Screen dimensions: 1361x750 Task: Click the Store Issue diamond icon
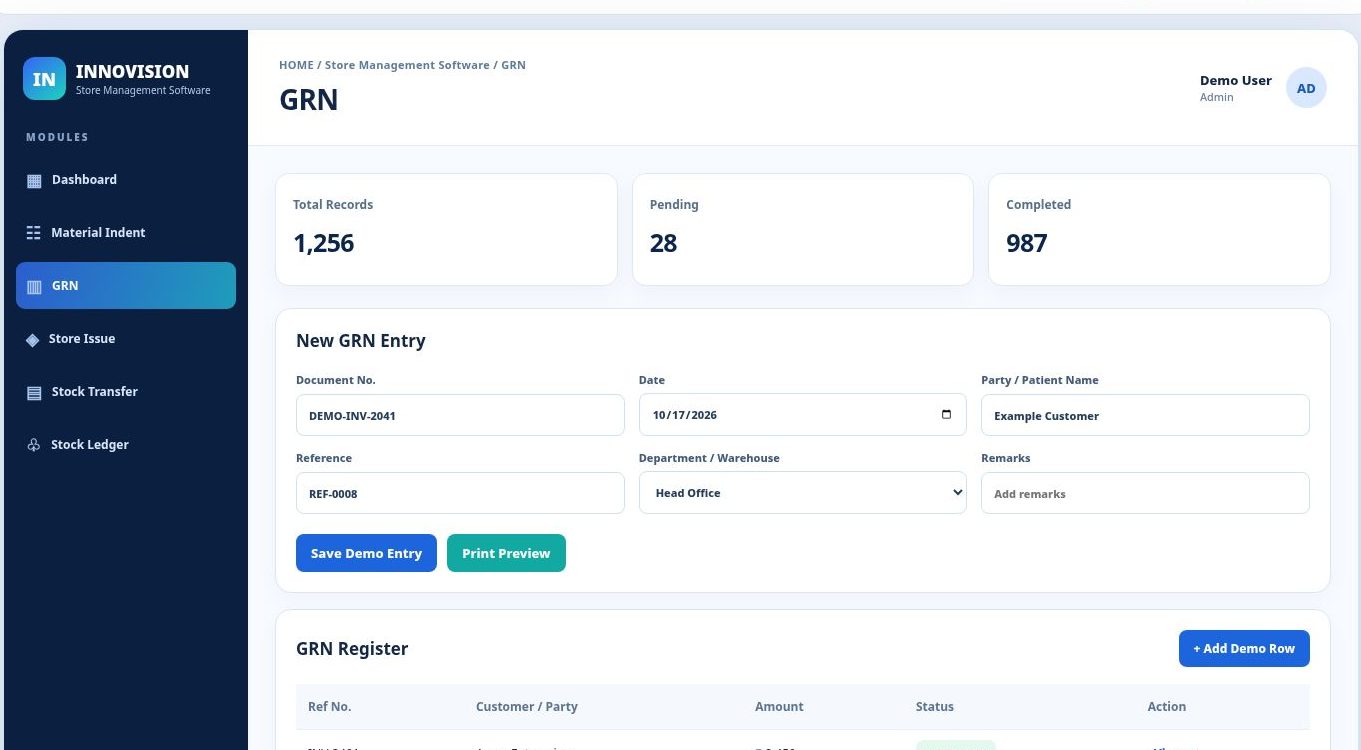pyautogui.click(x=33, y=340)
